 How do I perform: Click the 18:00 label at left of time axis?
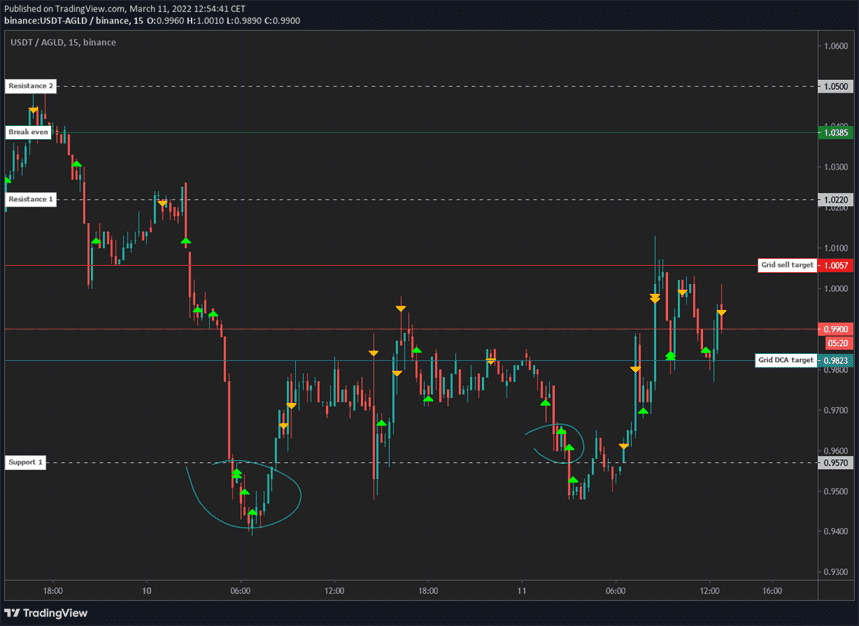pos(53,591)
